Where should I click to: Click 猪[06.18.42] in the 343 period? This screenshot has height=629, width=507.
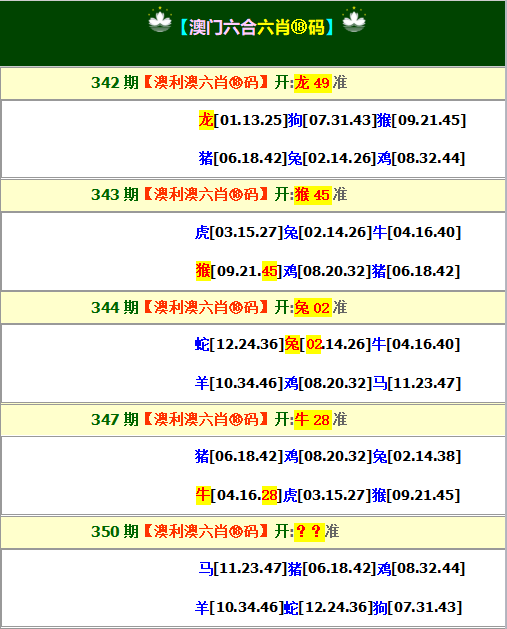[x=416, y=271]
